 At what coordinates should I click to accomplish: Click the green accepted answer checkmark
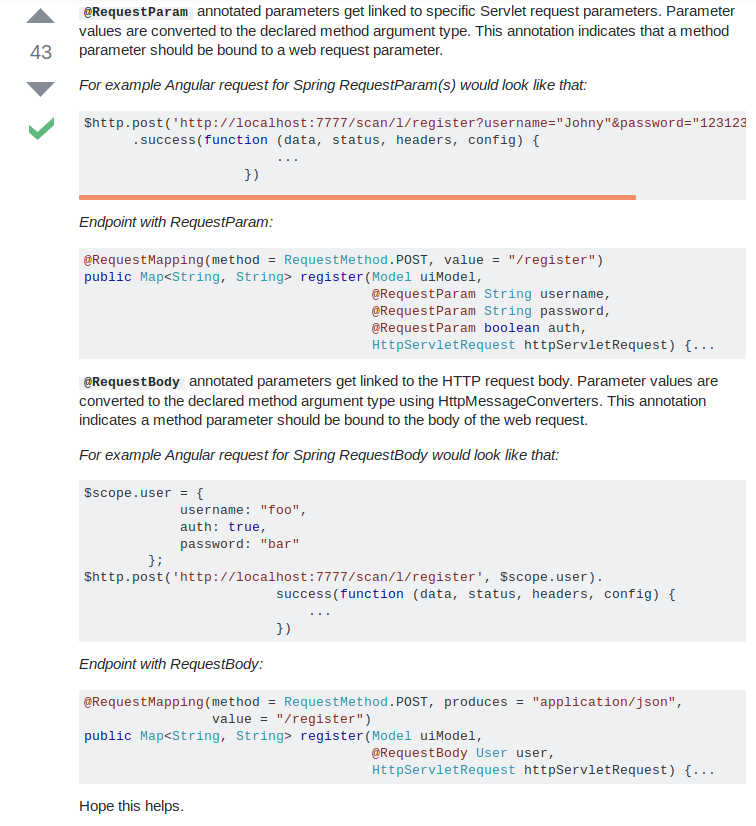(x=41, y=129)
